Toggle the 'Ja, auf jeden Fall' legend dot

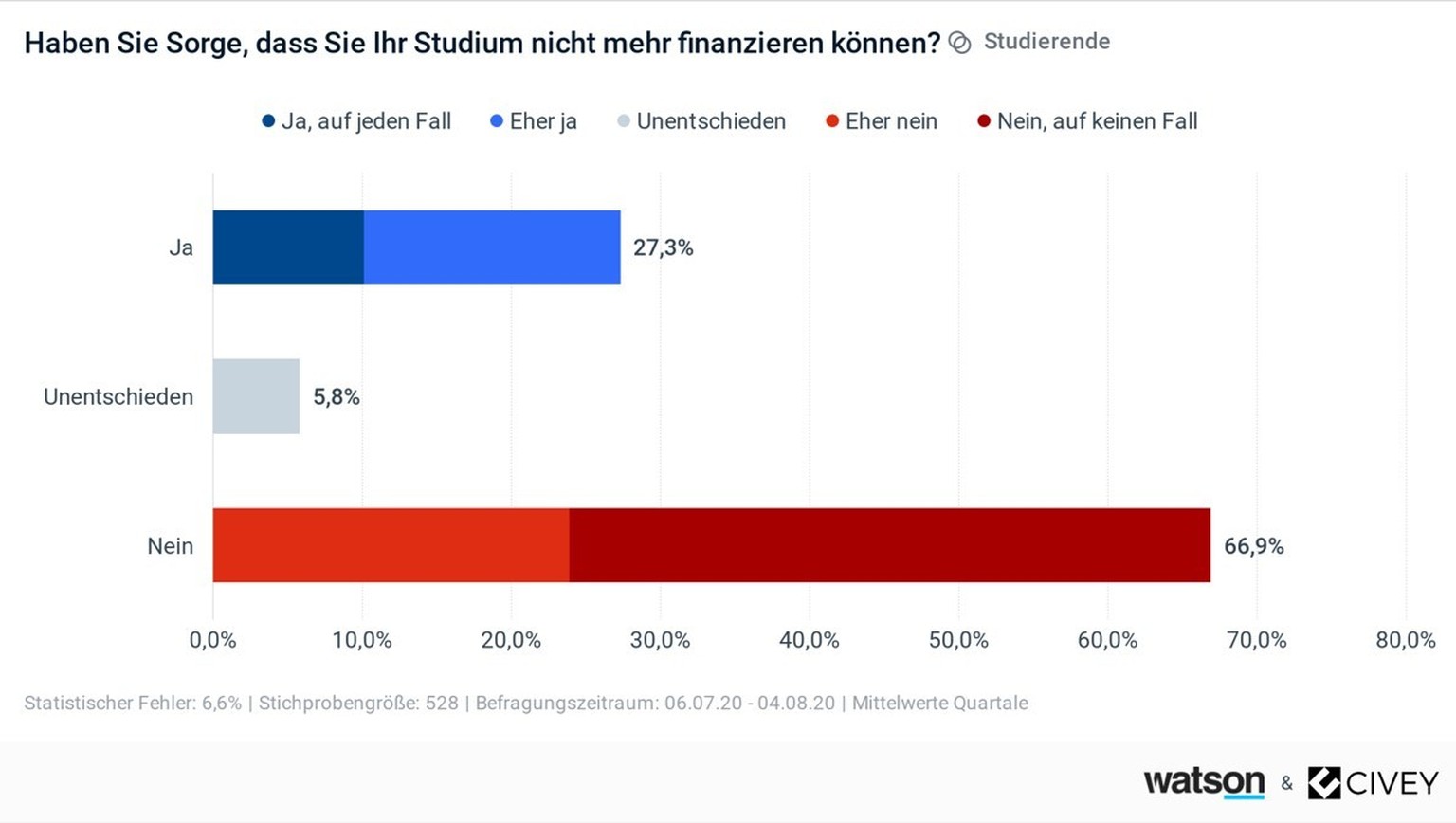(268, 121)
